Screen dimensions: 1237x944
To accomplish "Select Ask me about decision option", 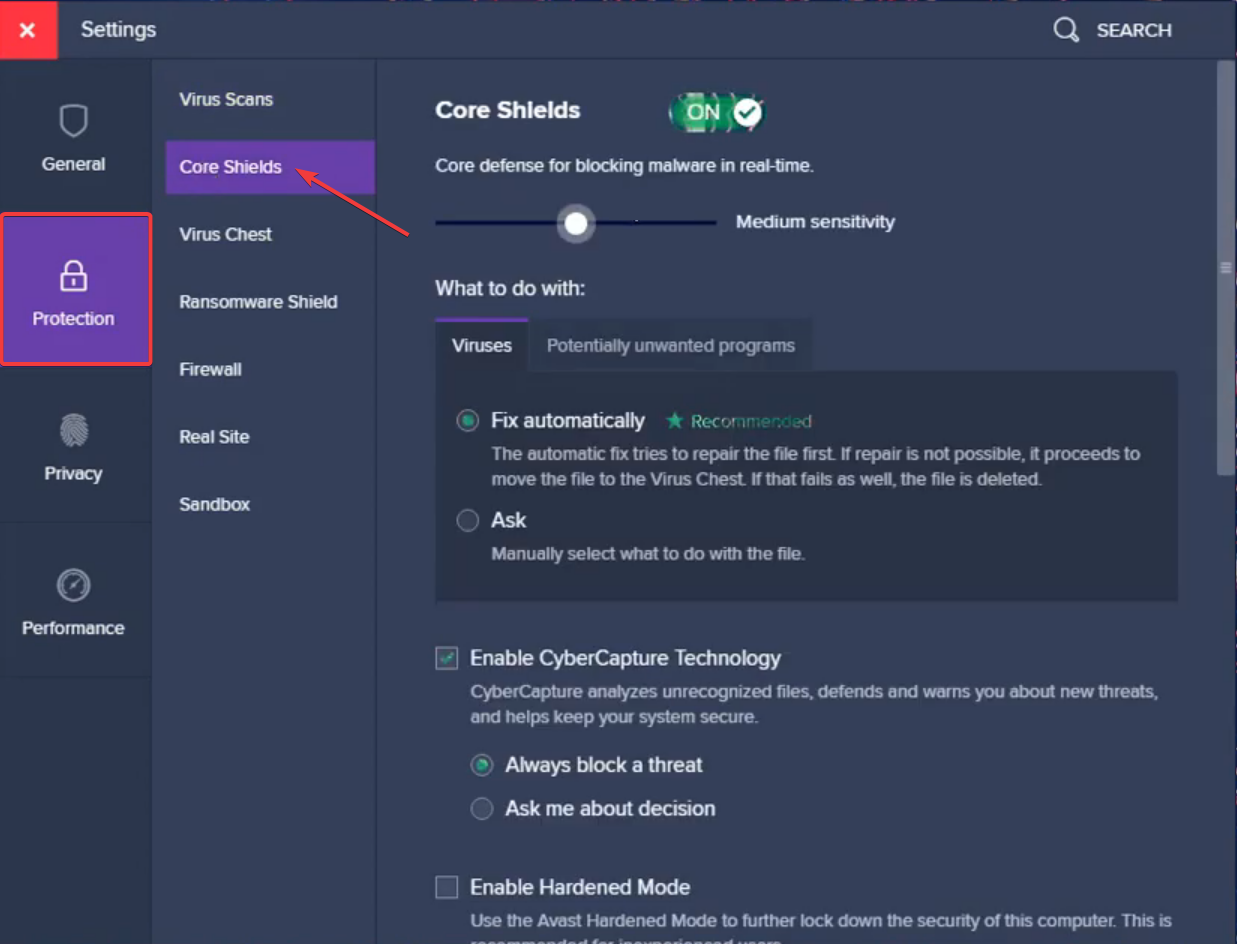I will [482, 808].
